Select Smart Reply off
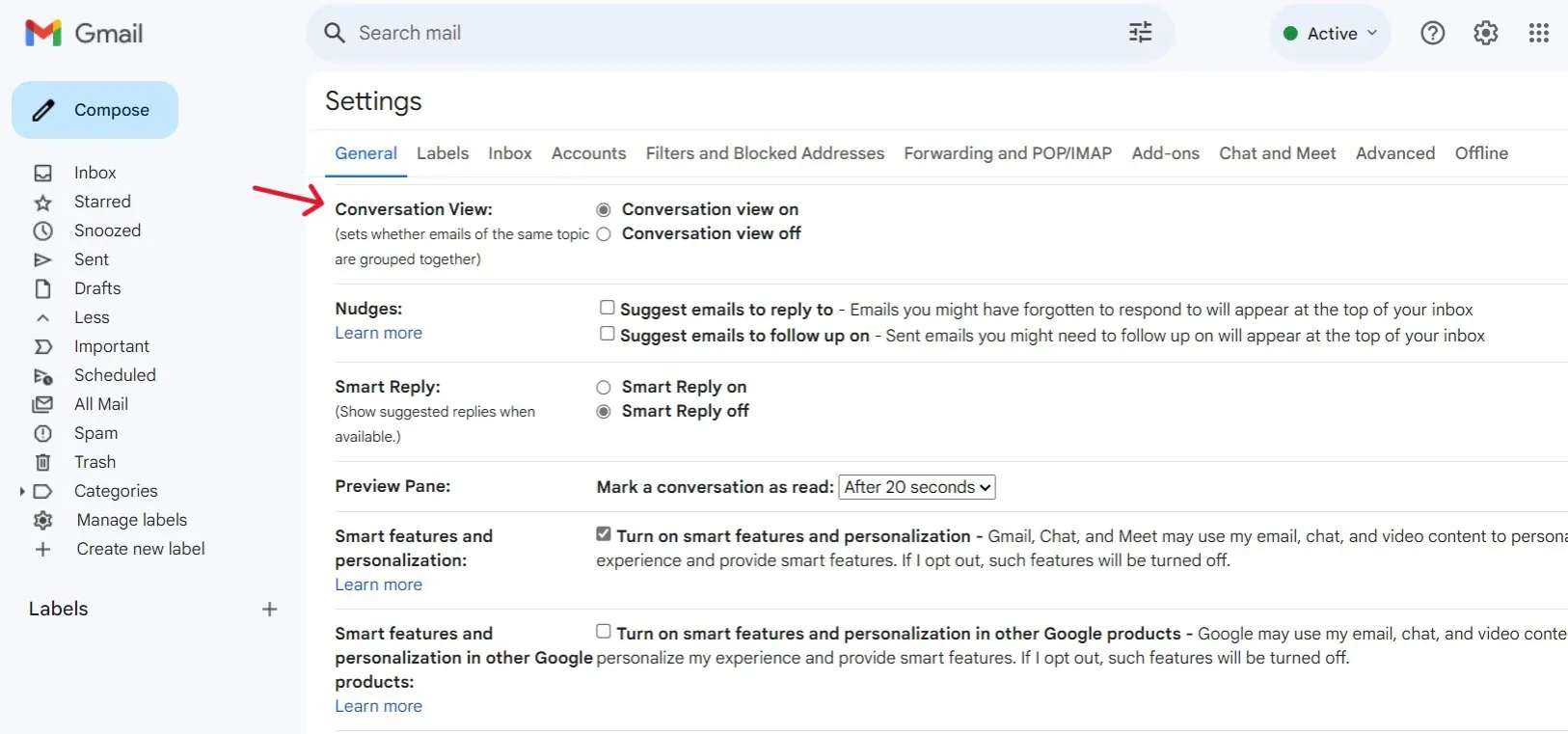Viewport: 1568px width, 734px height. (604, 412)
